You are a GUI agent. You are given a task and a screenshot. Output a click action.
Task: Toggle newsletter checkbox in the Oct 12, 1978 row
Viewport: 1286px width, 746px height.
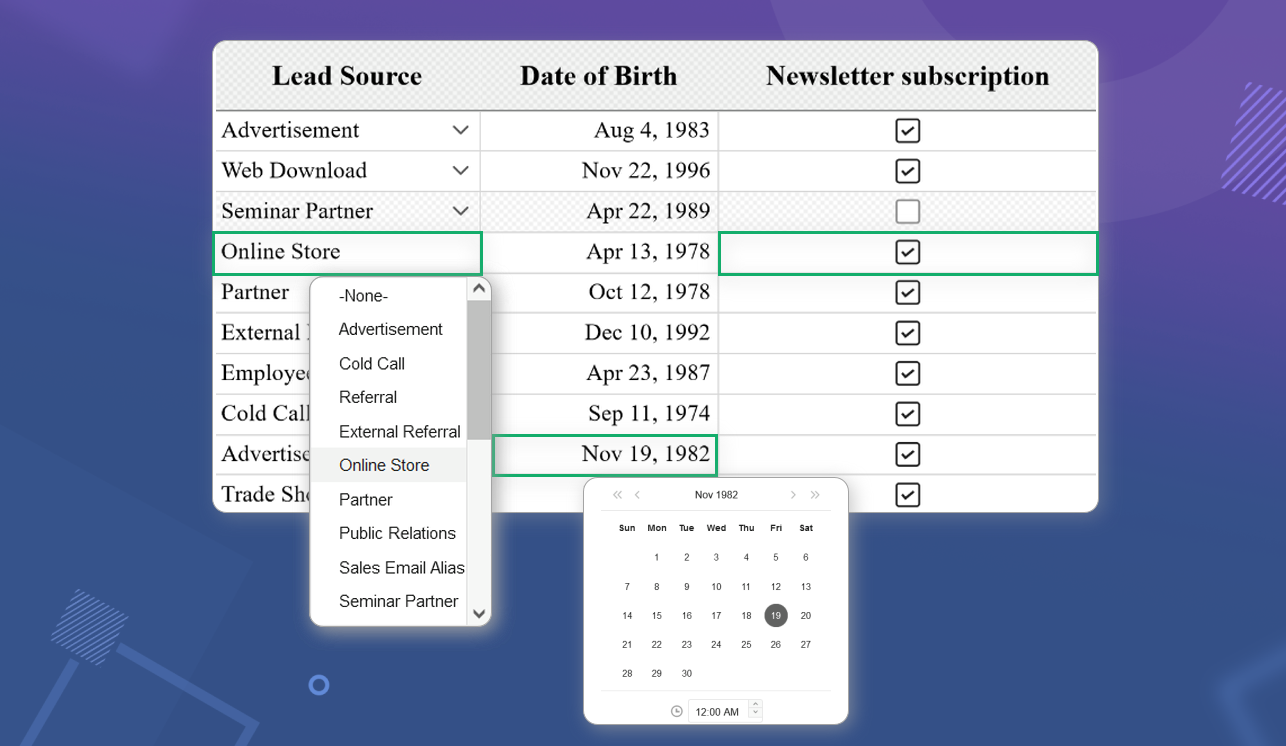[x=907, y=293]
